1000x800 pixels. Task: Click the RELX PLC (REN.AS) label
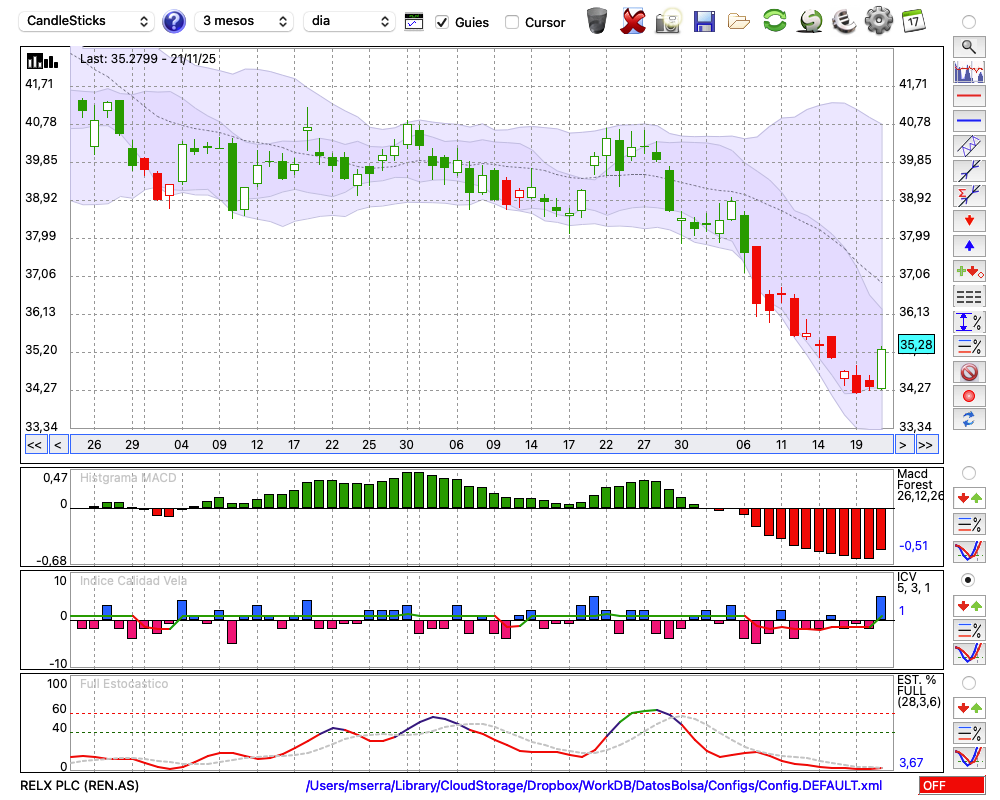(x=80, y=785)
